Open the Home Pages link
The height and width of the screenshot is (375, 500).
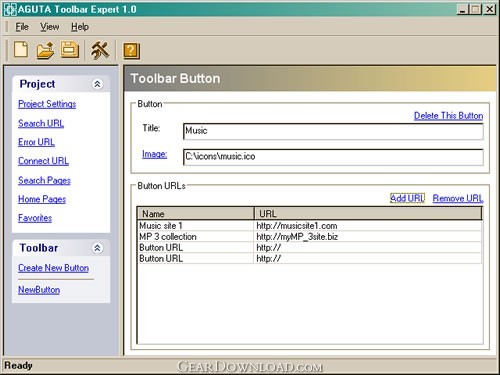[x=42, y=199]
